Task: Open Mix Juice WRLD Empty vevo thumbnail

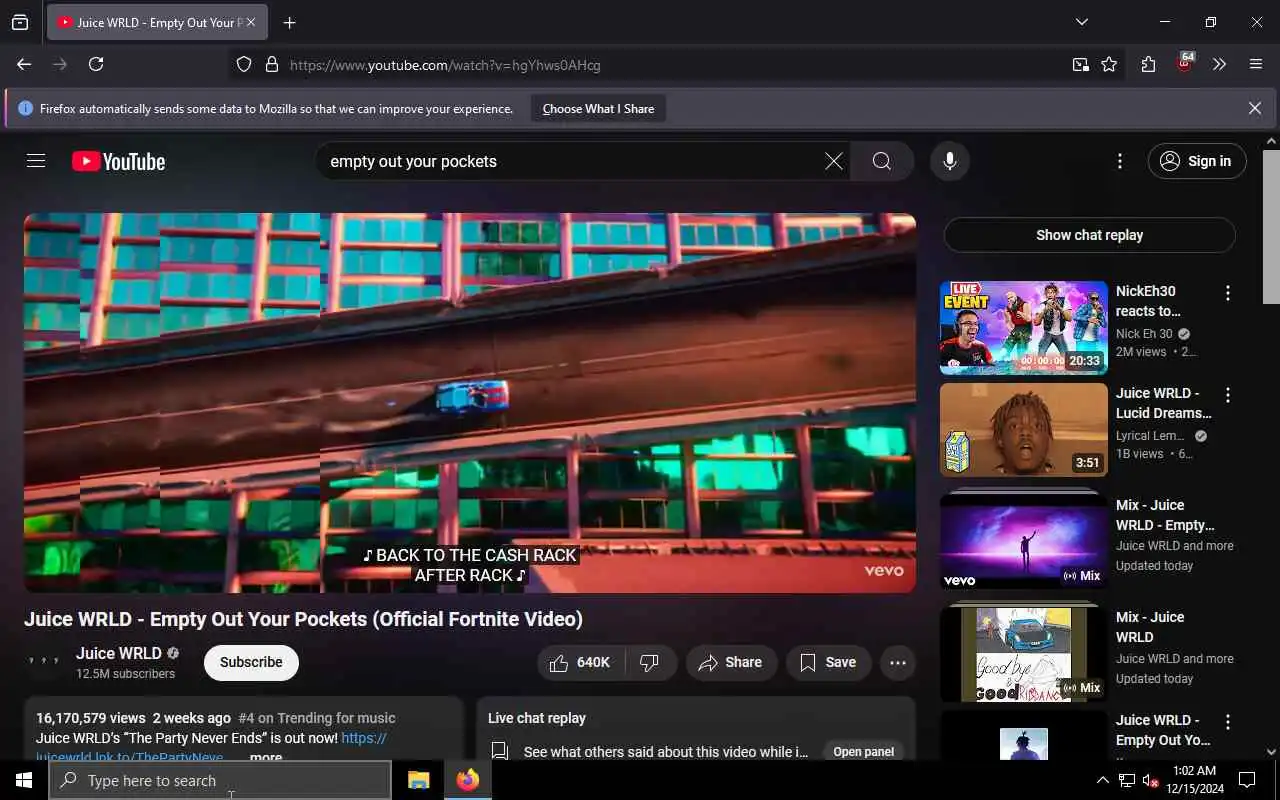Action: click(1024, 540)
